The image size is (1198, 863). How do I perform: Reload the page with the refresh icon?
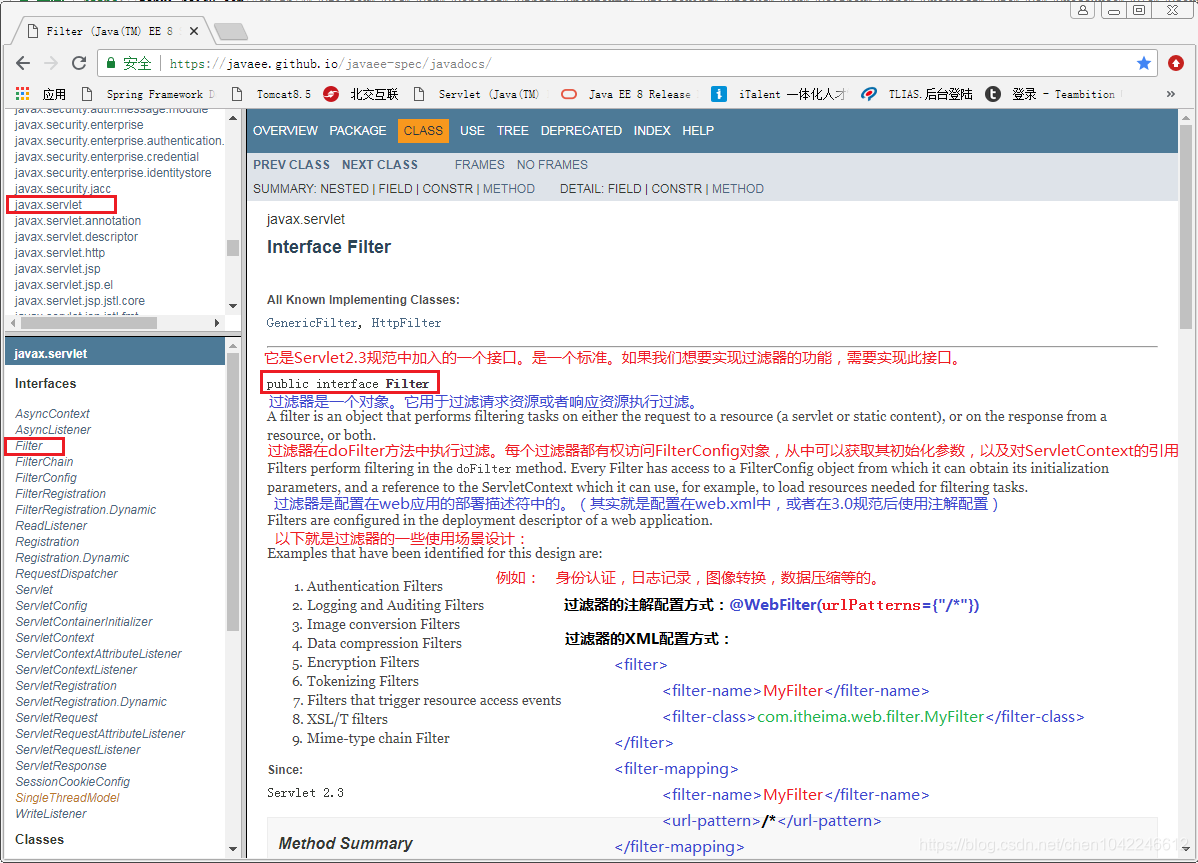pos(79,63)
